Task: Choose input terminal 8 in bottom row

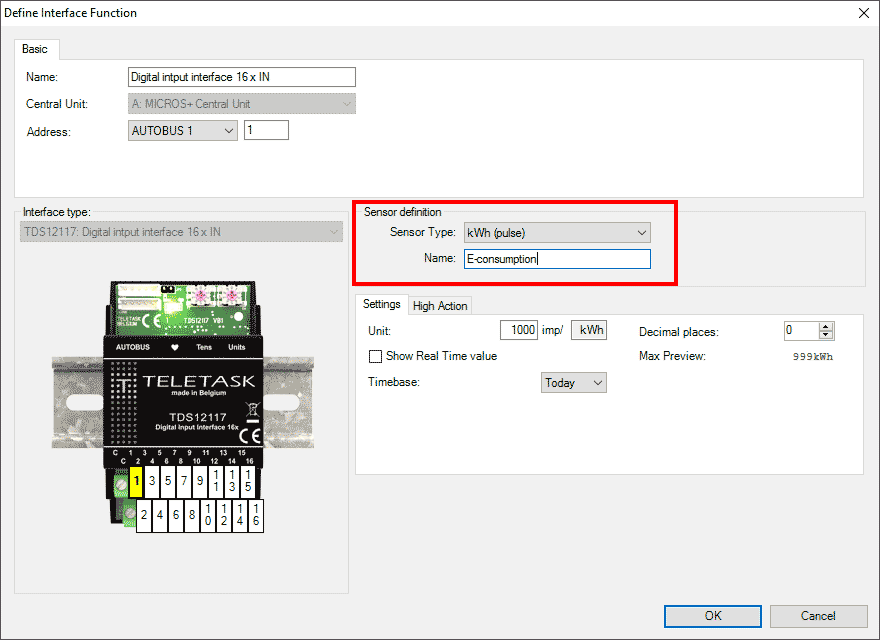Action: coord(192,515)
